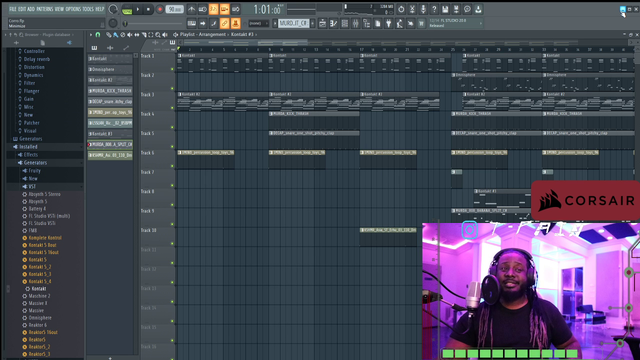Expand the FL STUDIO 20.8 news panel arrow
This screenshot has width=640, height=360.
(481, 24)
